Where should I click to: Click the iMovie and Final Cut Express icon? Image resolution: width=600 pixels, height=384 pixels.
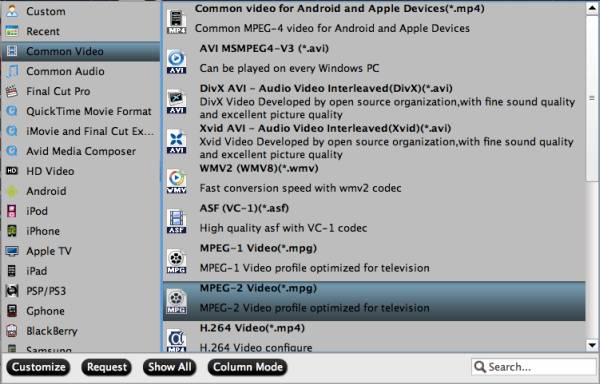click(x=12, y=131)
